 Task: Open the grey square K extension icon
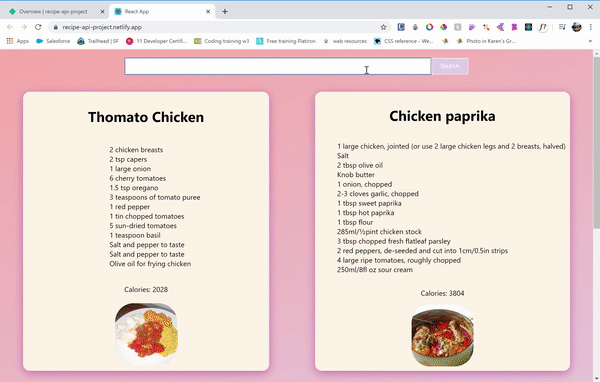[458, 27]
